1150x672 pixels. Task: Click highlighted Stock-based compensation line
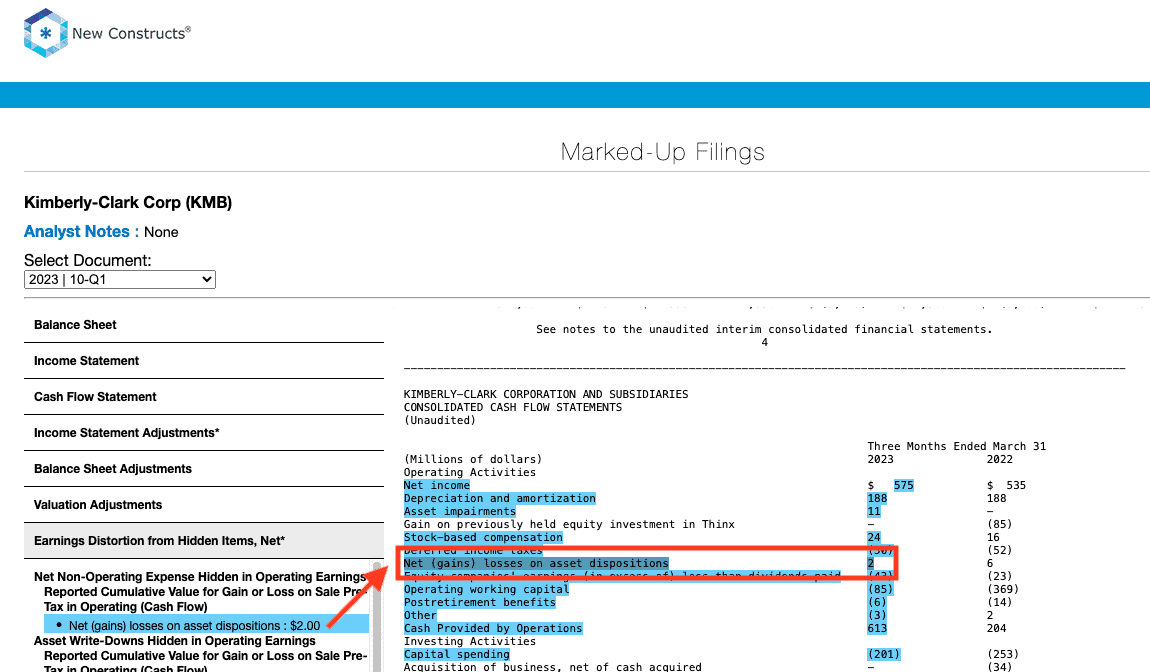click(x=483, y=538)
